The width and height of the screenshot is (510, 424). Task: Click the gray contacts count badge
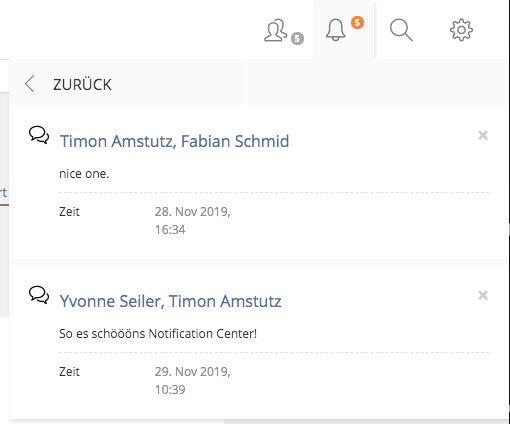[297, 38]
